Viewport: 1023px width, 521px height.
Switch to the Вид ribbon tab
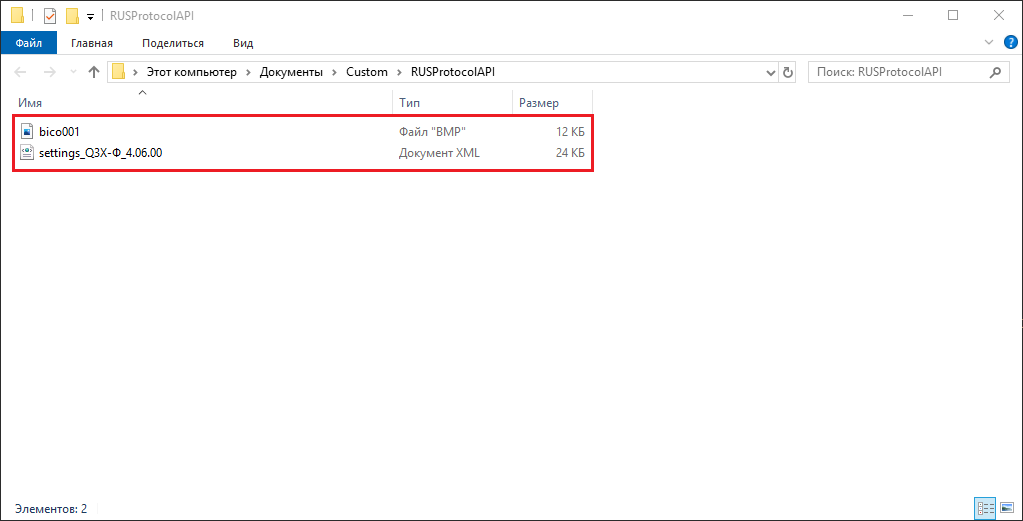[243, 43]
